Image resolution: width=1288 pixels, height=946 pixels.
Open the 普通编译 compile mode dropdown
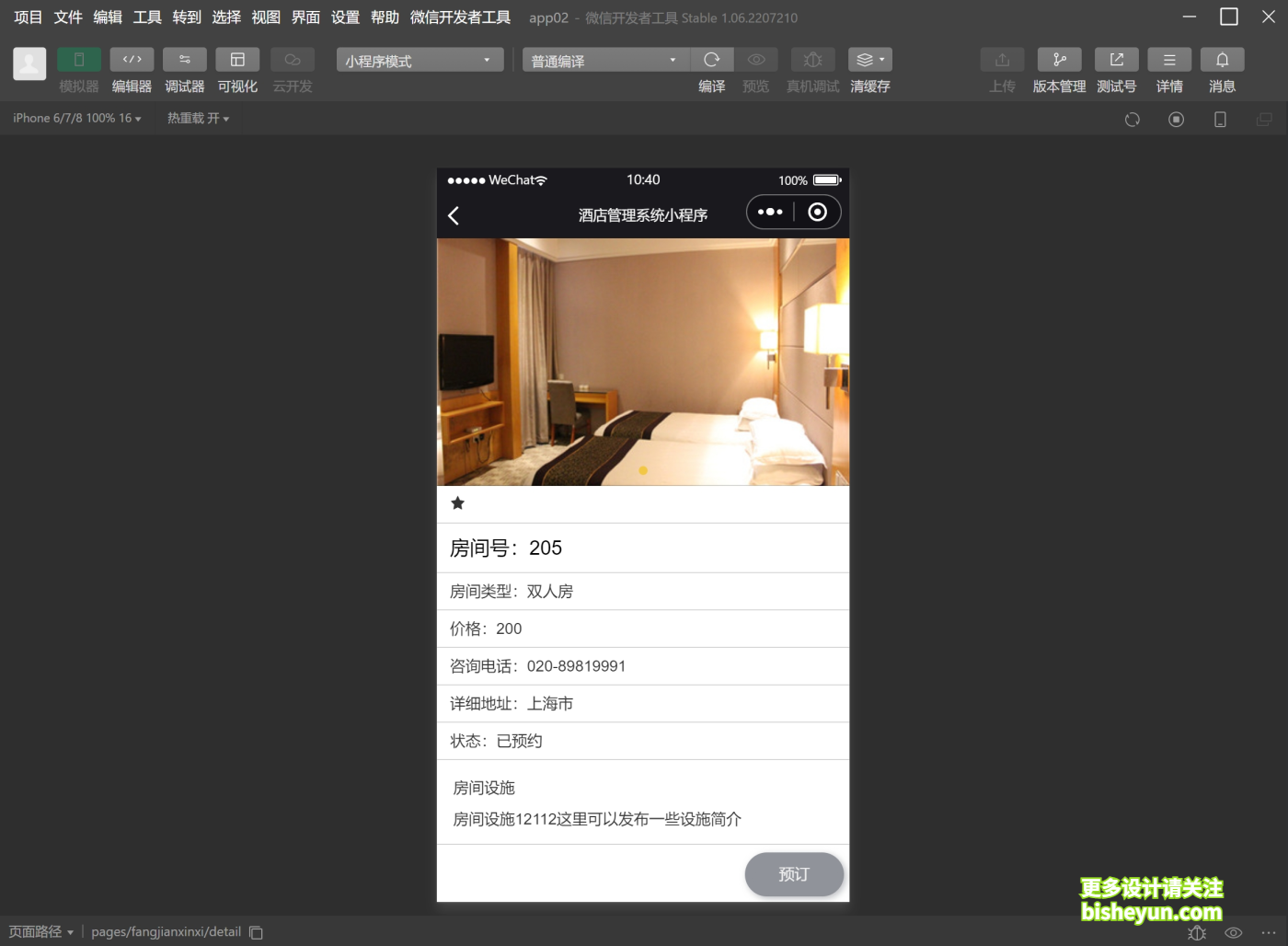click(x=604, y=59)
